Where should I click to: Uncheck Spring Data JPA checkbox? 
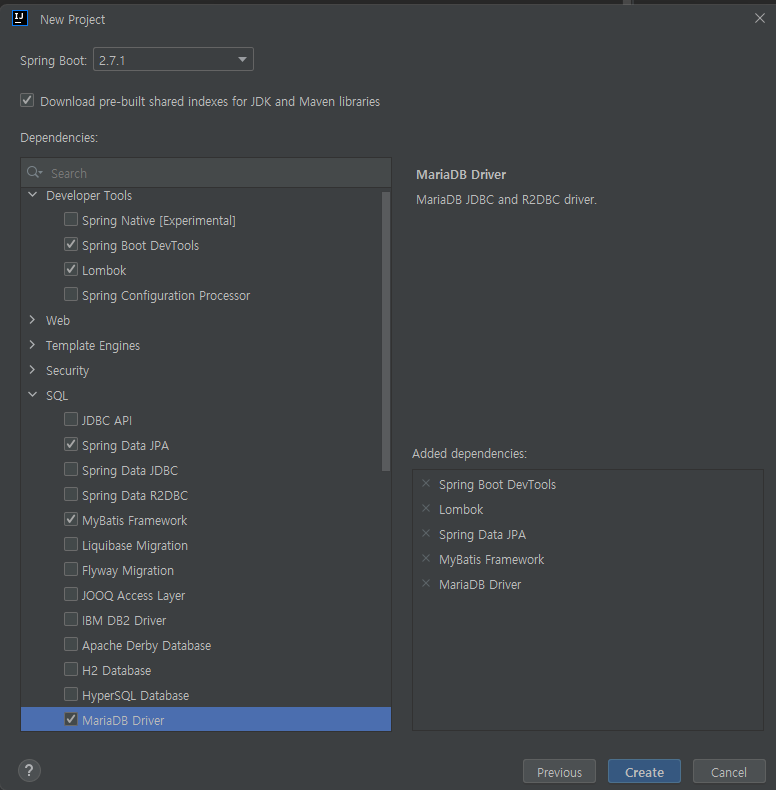tap(71, 444)
